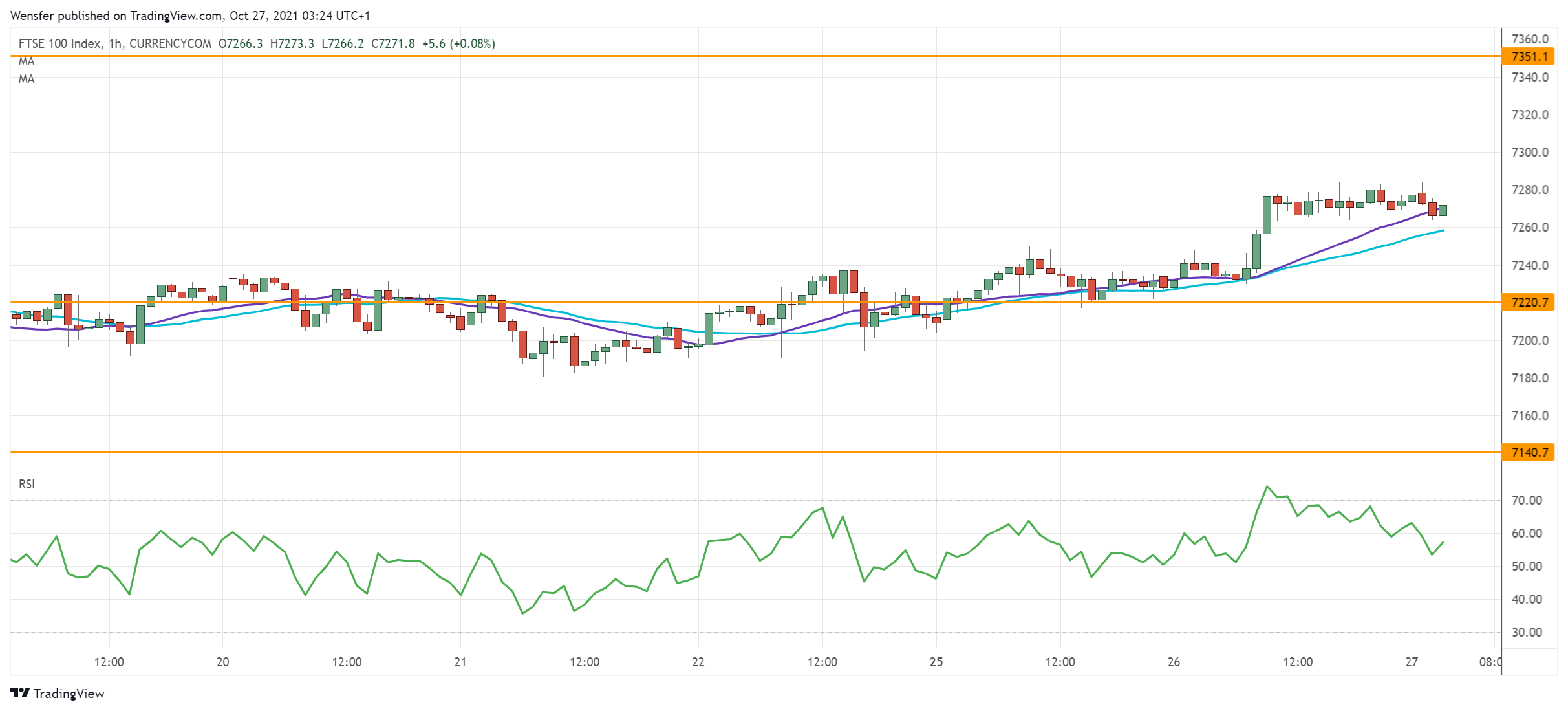Click the 1h timeframe text in header
The image size is (1568, 711).
[115, 43]
